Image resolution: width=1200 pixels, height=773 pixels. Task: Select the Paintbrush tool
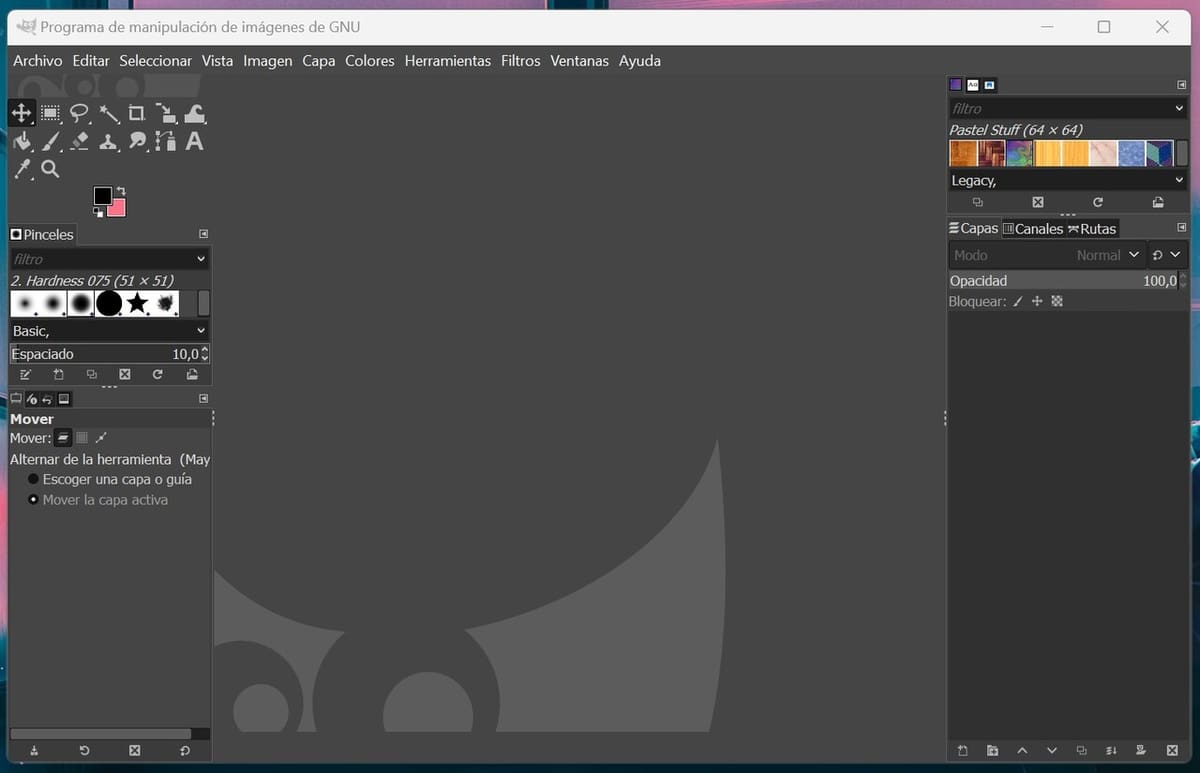point(51,141)
